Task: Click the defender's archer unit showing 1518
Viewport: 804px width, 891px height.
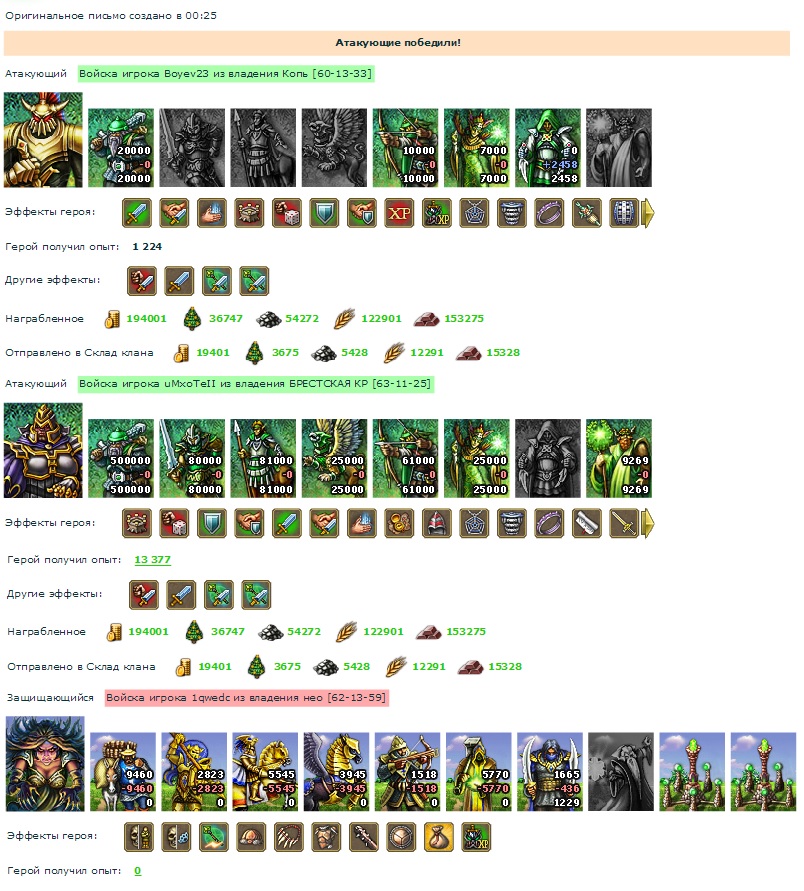Action: pyautogui.click(x=407, y=772)
